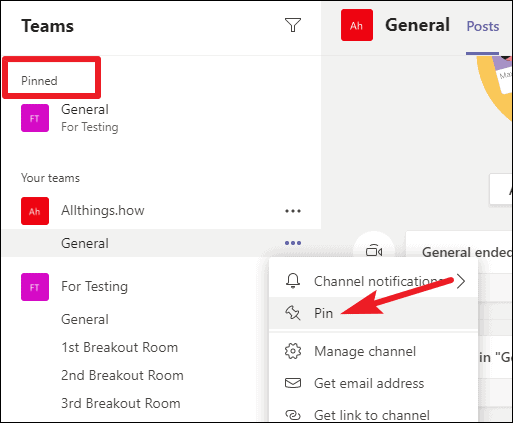
Task: Click the pushpin icon next to Pin
Action: click(293, 313)
